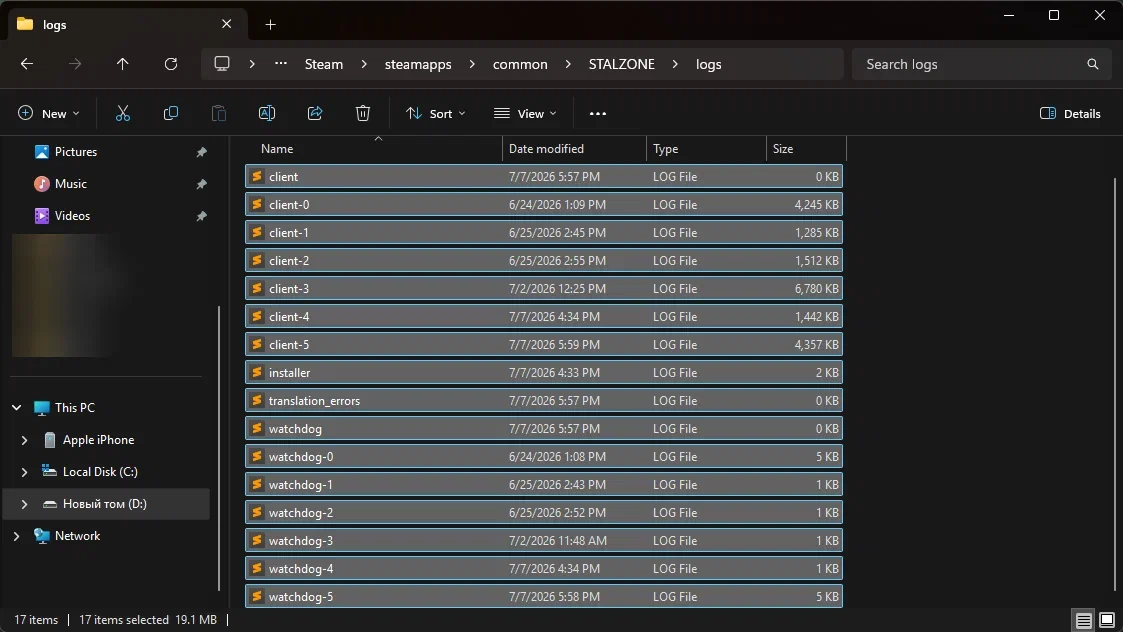The image size is (1123, 632).
Task: Open the View dropdown menu
Action: [x=525, y=113]
